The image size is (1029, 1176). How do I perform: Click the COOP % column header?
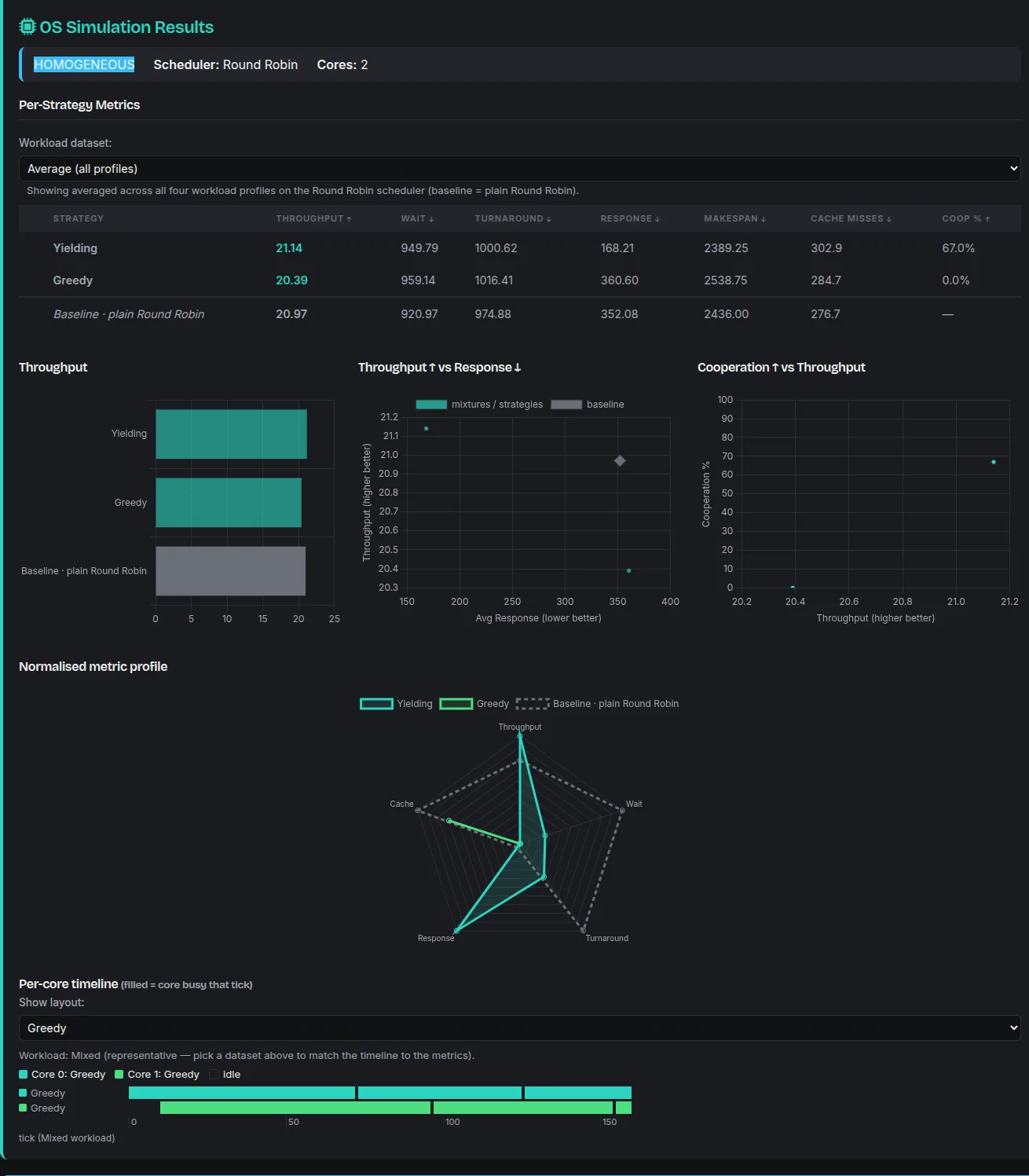click(965, 218)
